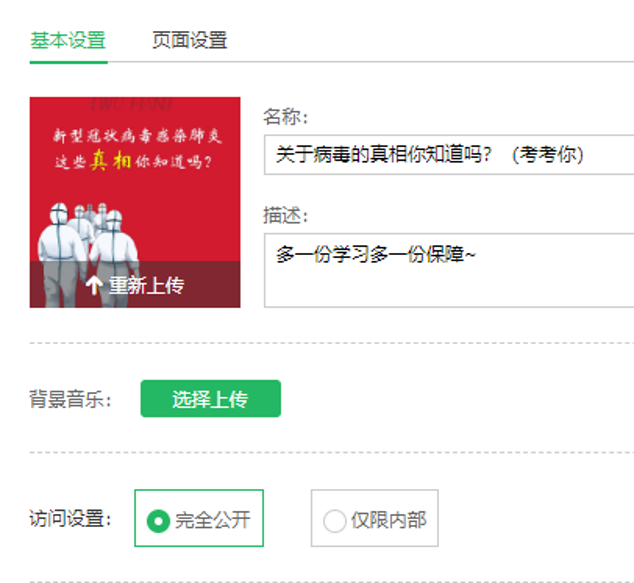
Task: Switch to the 基本设置 tab
Action: click(x=68, y=40)
